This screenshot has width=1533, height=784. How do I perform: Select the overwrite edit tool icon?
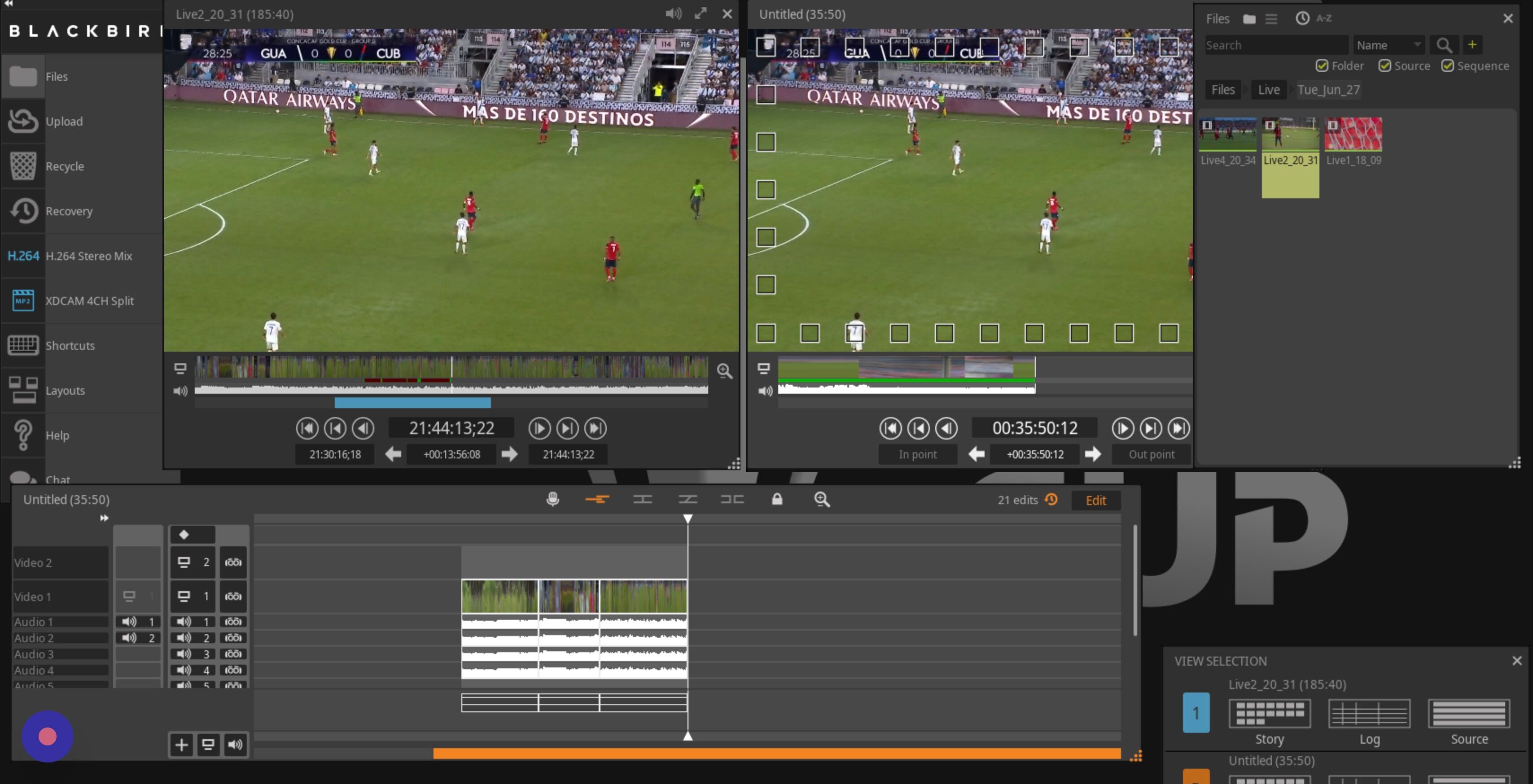click(x=643, y=500)
